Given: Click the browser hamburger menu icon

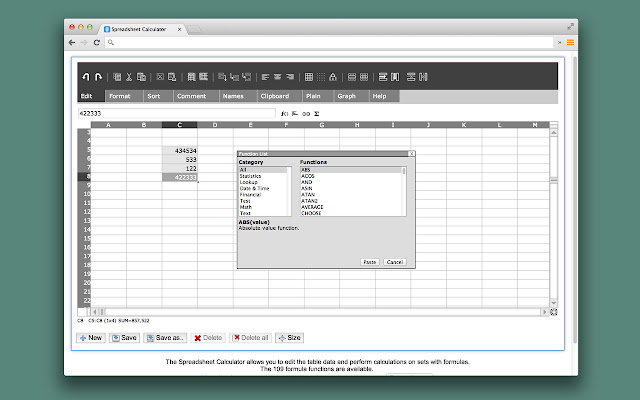Looking at the screenshot, I should pyautogui.click(x=570, y=42).
